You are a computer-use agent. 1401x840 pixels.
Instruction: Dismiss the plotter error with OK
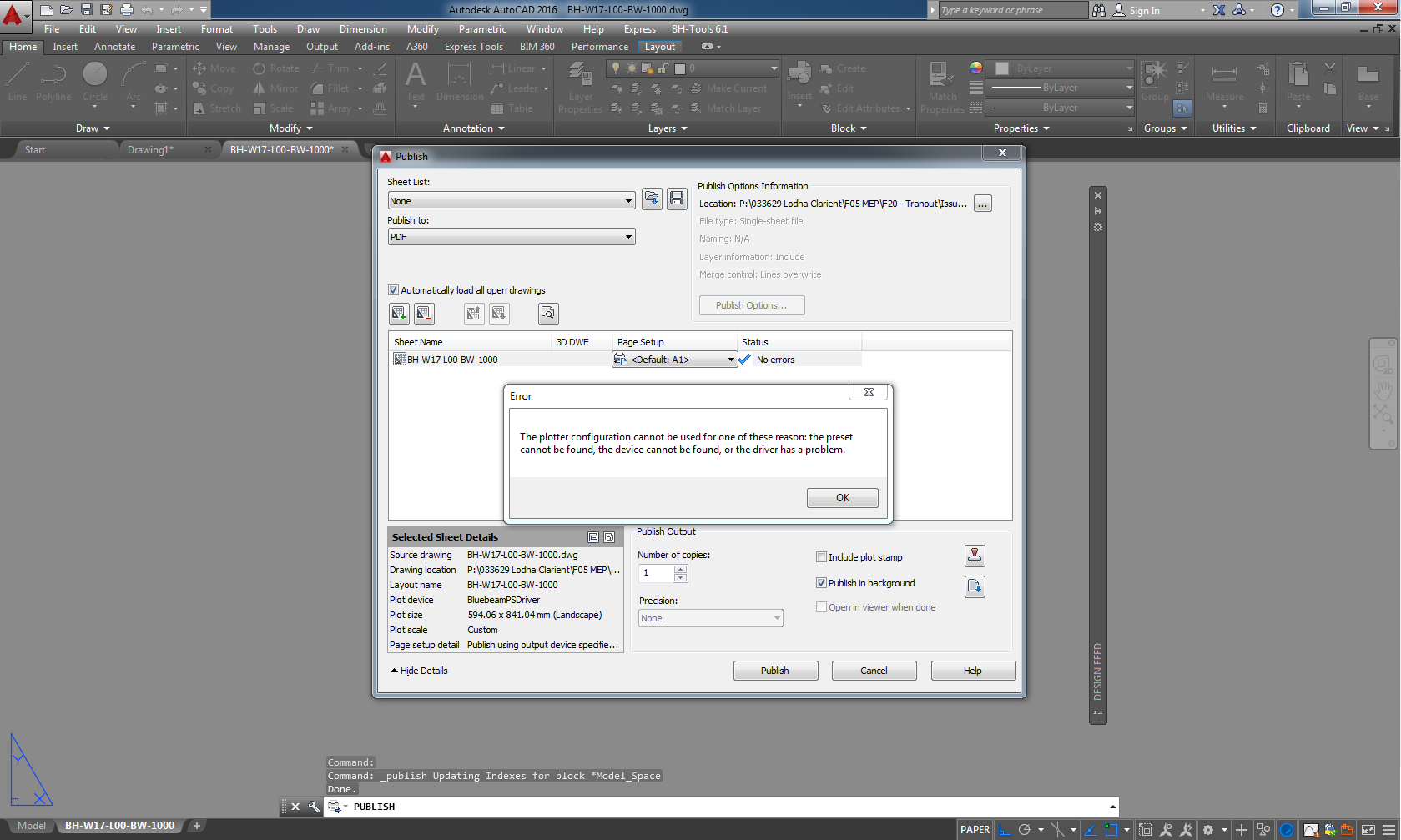click(x=842, y=497)
